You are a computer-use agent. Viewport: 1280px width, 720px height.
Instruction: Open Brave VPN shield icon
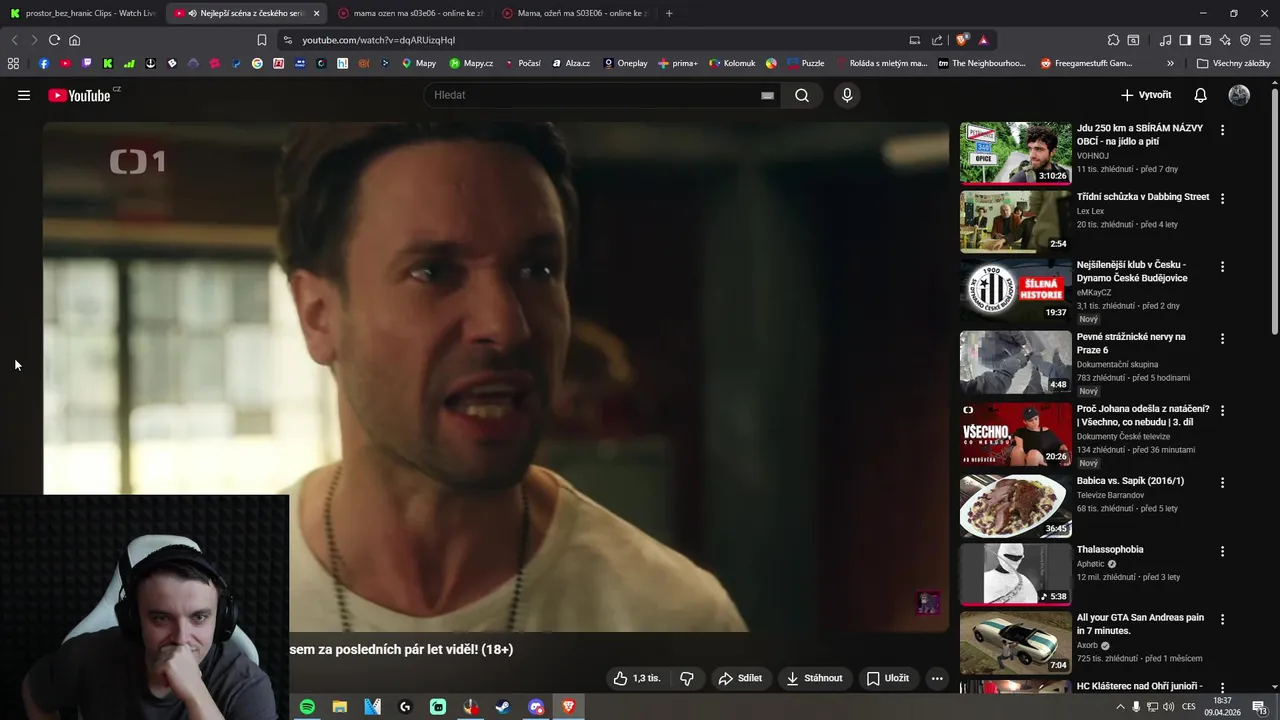pyautogui.click(x=1245, y=40)
